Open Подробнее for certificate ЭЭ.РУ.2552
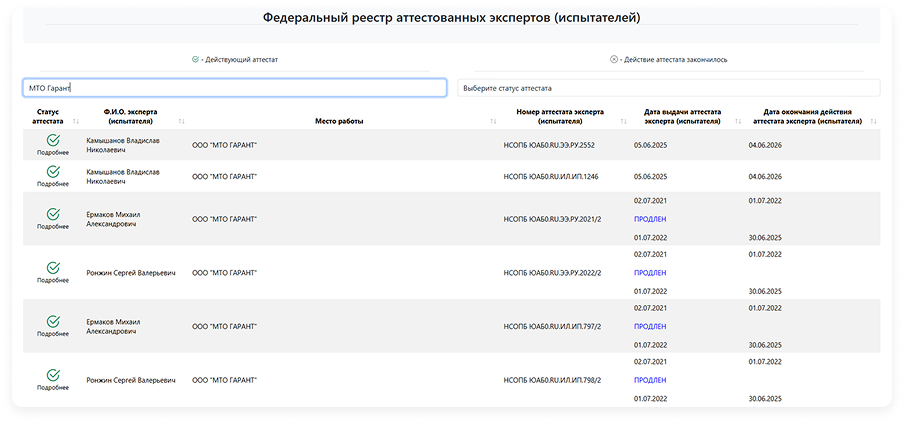The image size is (904, 423). pyautogui.click(x=53, y=153)
